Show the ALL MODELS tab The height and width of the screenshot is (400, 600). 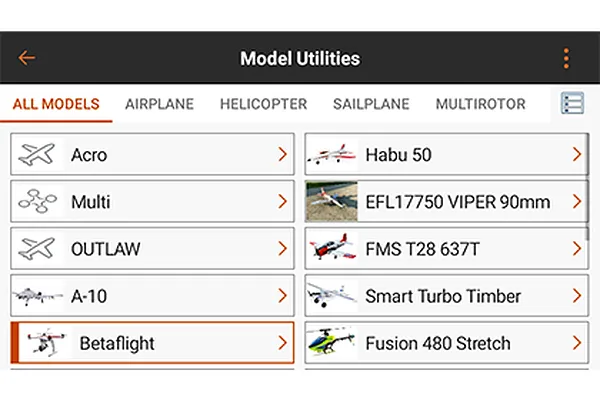[x=56, y=104]
